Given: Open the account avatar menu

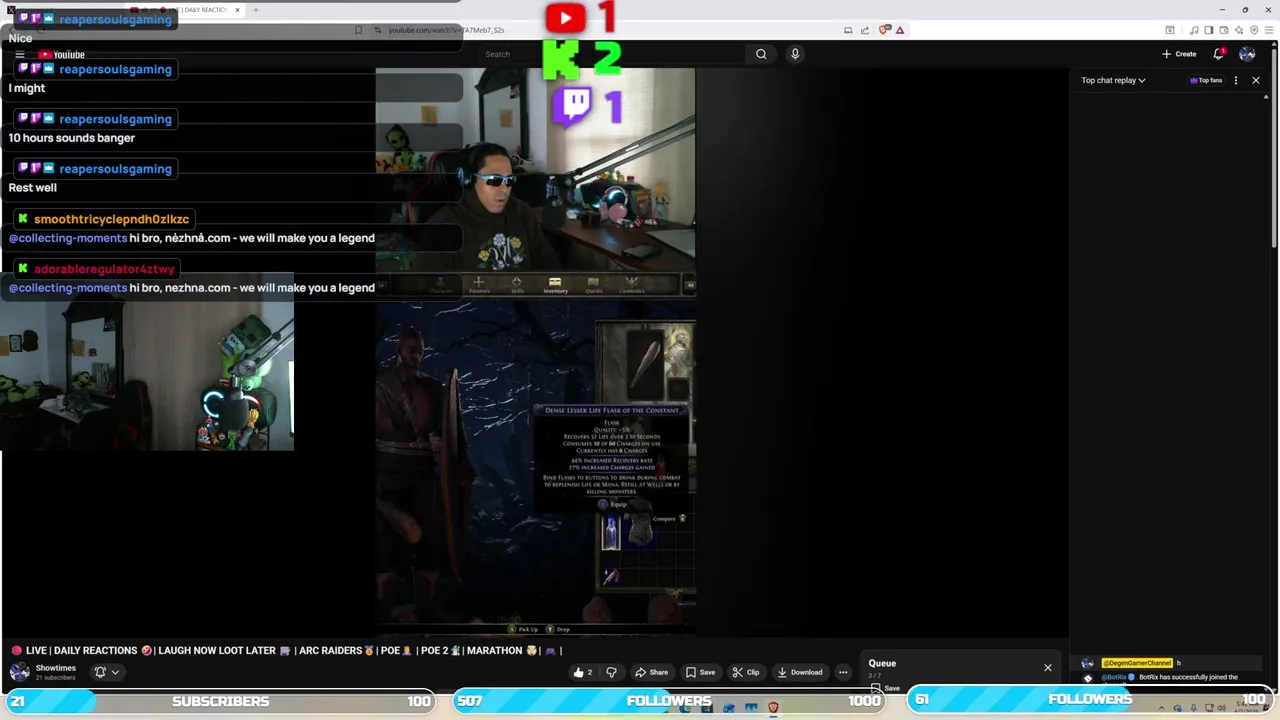Looking at the screenshot, I should pos(1247,54).
